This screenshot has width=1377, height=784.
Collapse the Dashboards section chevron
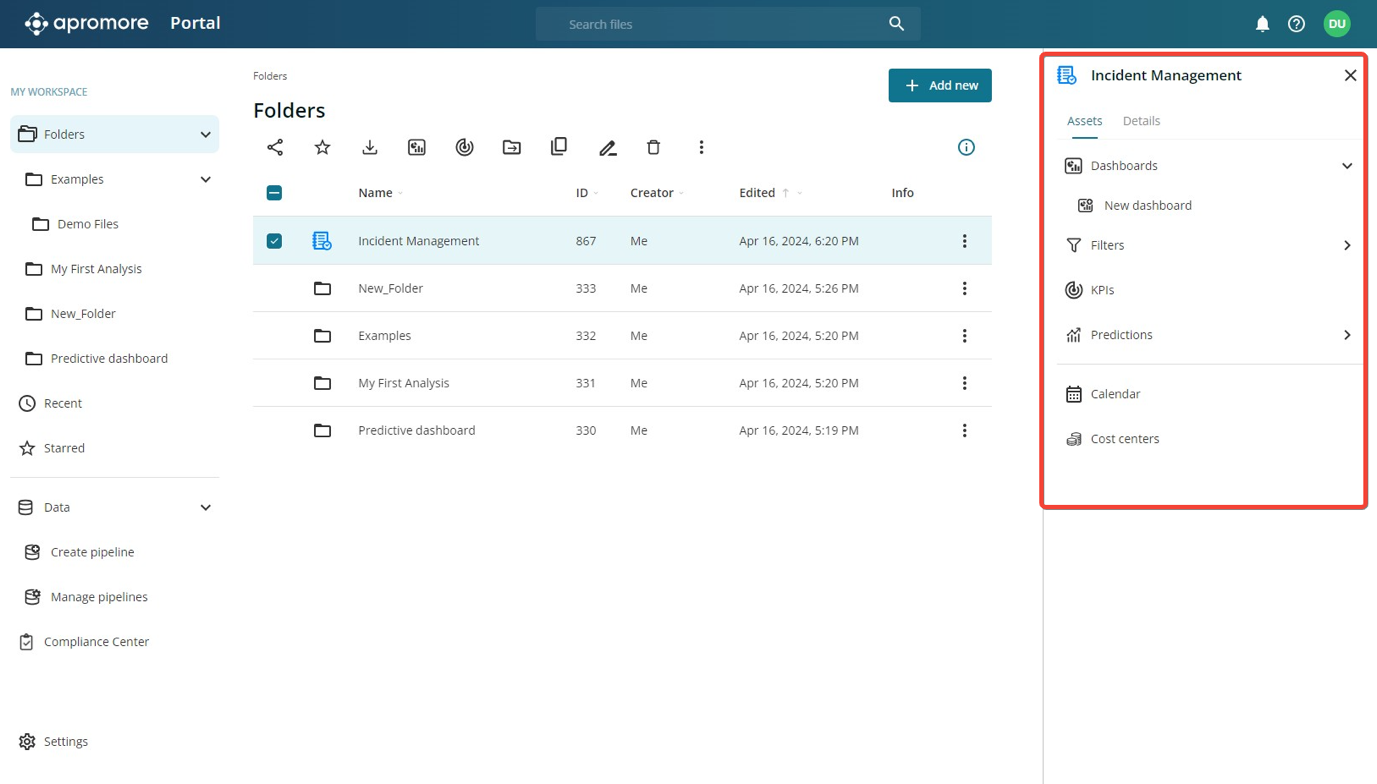(1347, 166)
